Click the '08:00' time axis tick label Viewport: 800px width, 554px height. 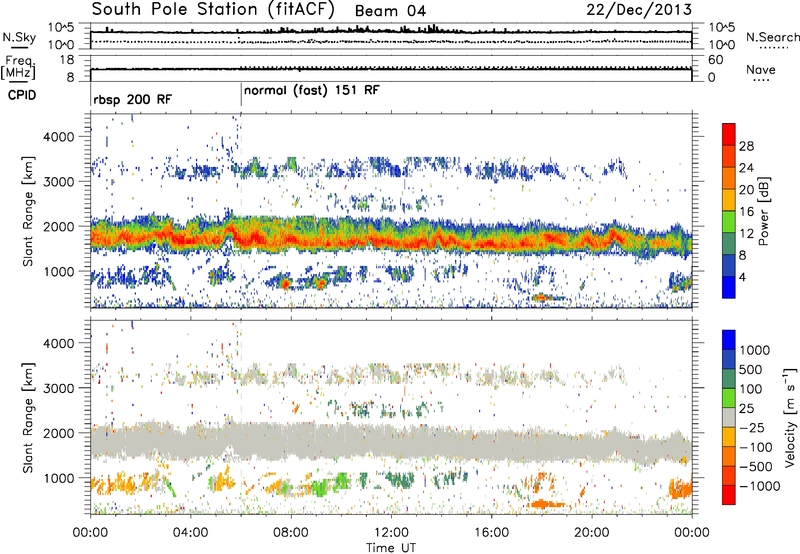pyautogui.click(x=291, y=533)
